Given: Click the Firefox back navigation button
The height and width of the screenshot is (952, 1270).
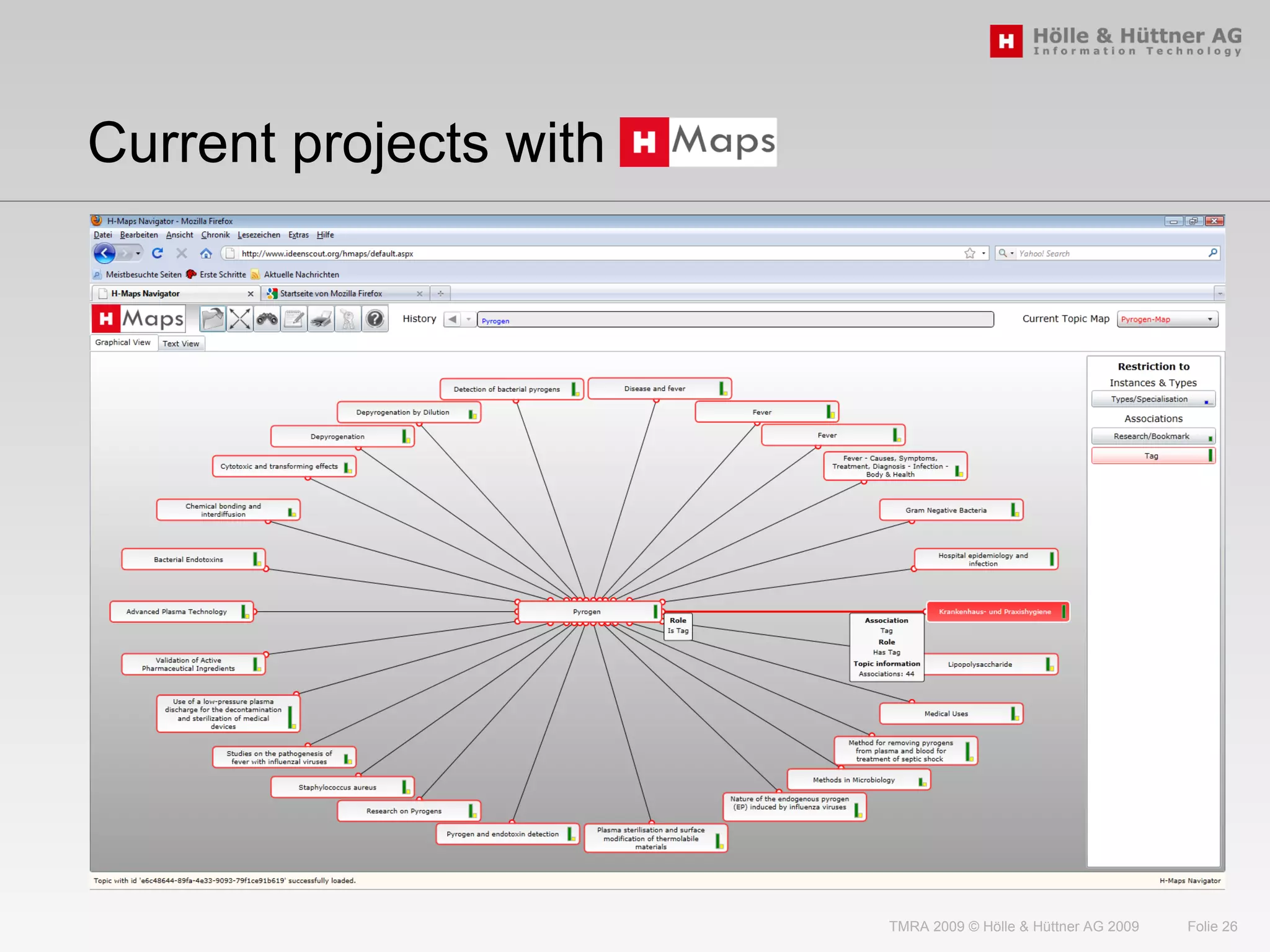Looking at the screenshot, I should click(x=105, y=253).
